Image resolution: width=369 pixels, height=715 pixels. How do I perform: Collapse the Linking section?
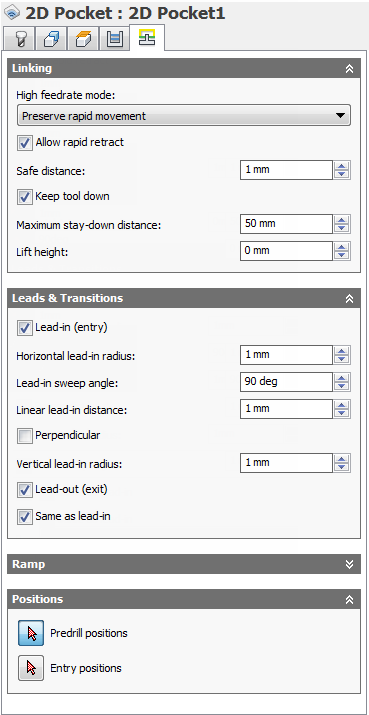(349, 69)
